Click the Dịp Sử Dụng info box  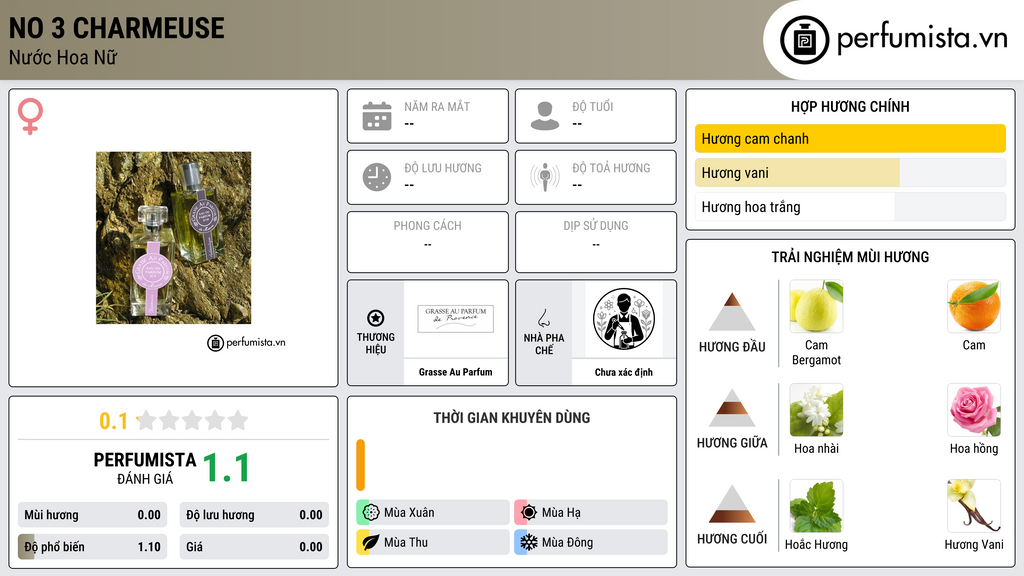pyautogui.click(x=596, y=242)
